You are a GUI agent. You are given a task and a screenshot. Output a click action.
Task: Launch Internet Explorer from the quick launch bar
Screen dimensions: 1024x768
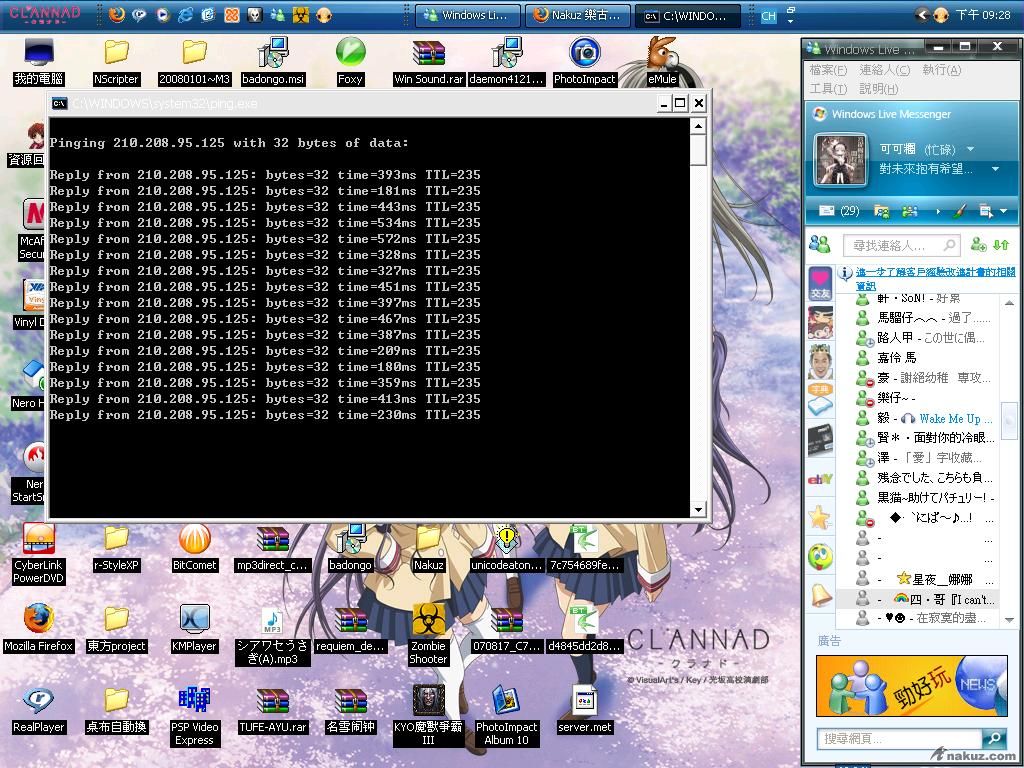point(185,14)
